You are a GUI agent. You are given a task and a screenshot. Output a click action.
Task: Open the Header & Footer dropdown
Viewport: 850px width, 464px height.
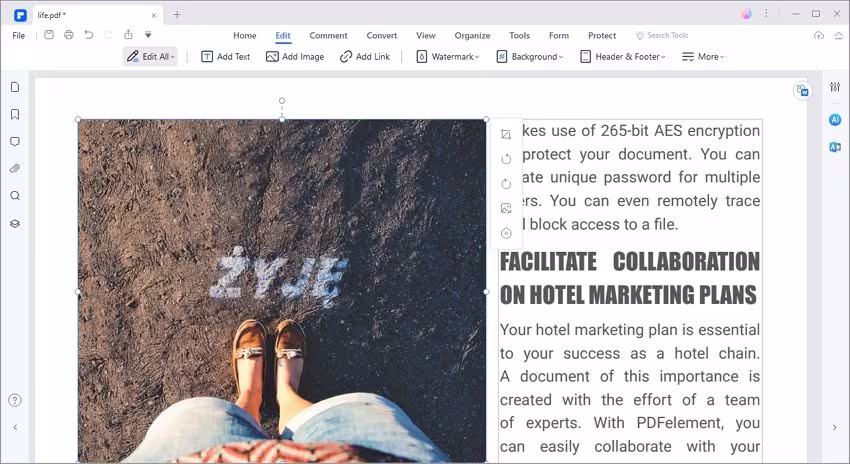tap(622, 56)
